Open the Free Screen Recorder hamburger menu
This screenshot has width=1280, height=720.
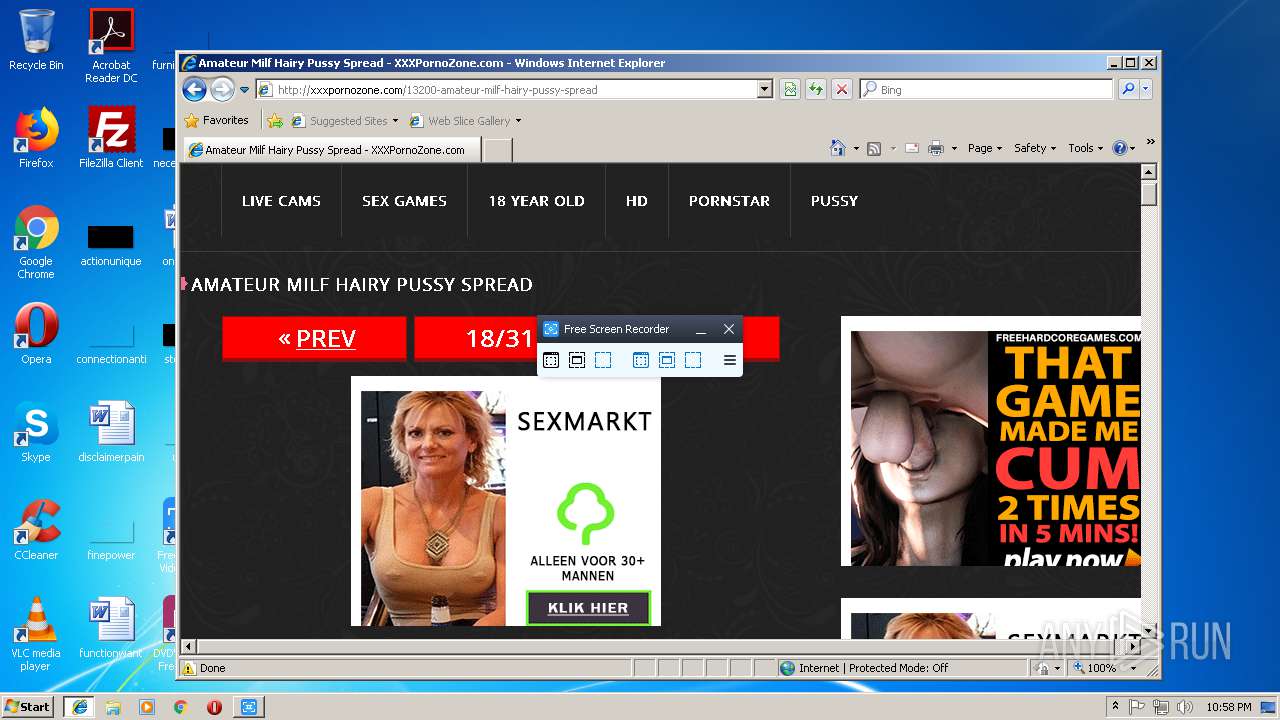[730, 360]
